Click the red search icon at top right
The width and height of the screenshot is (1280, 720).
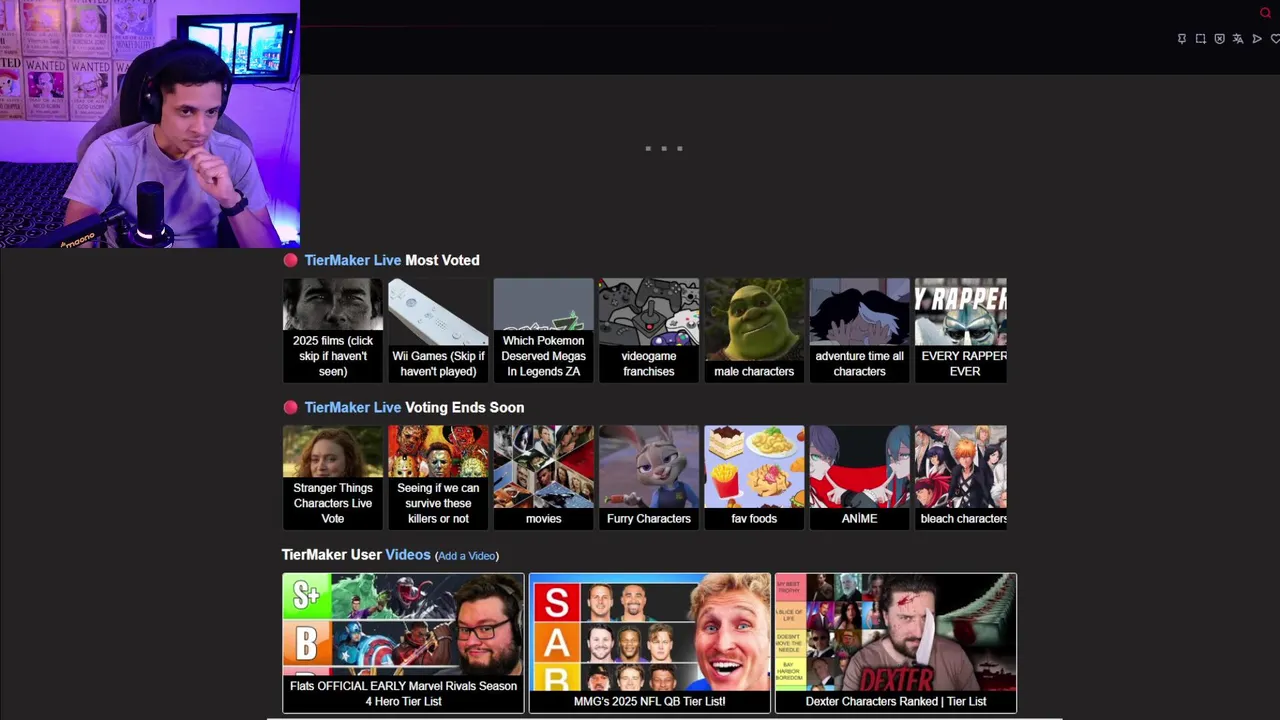[1265, 13]
